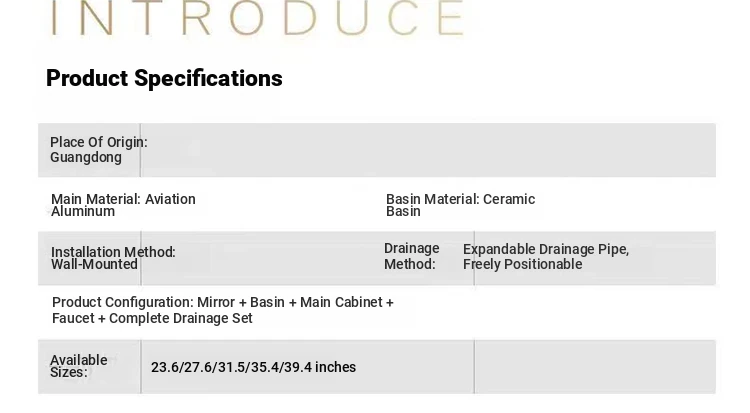Click the Main Material Aviation Aluminum entry
Screen dimensions: 750x413
click(123, 205)
